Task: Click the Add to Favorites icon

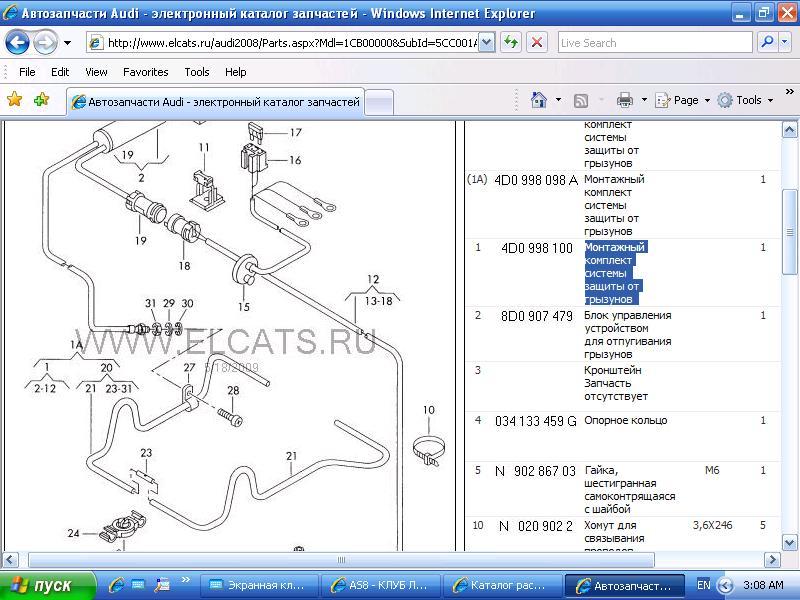Action: pyautogui.click(x=41, y=100)
